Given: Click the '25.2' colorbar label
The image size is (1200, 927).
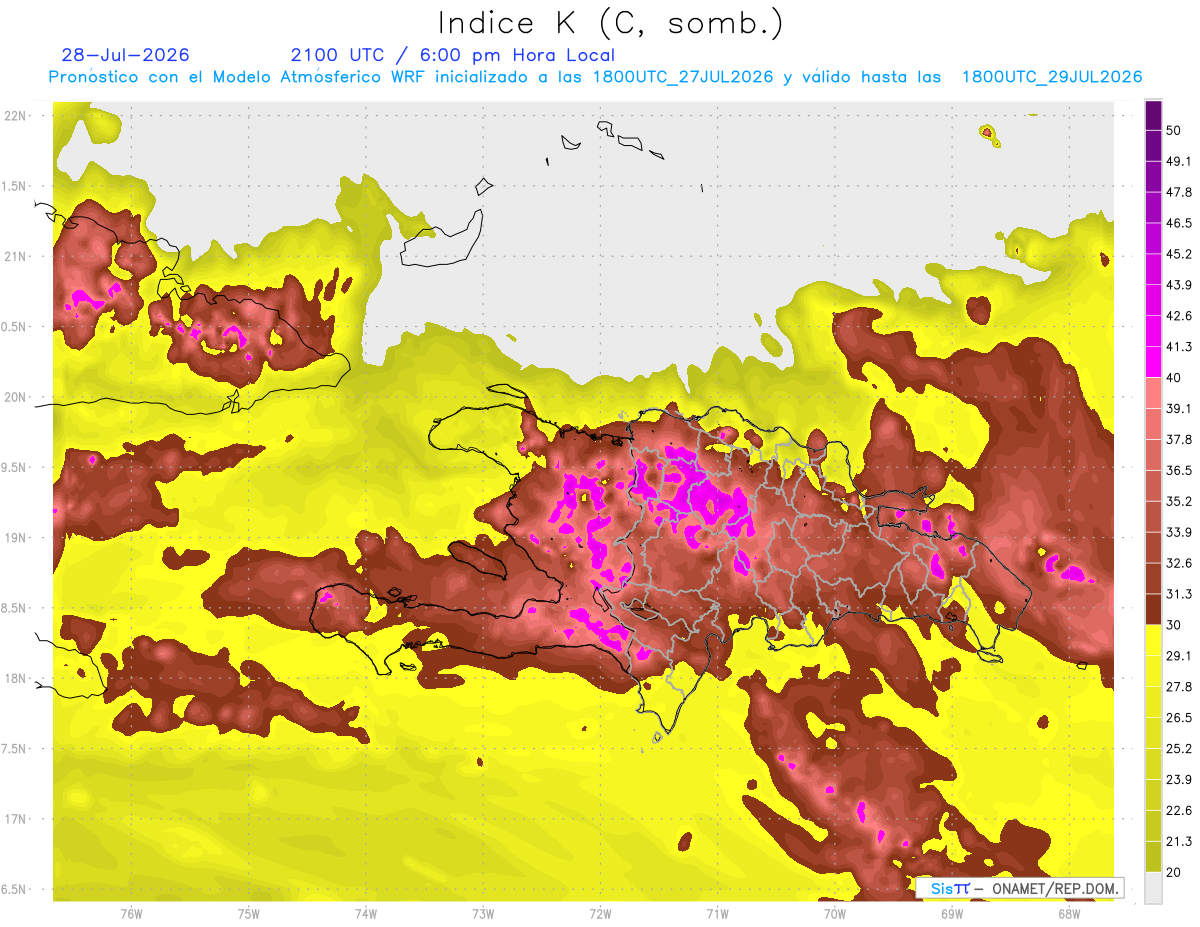Looking at the screenshot, I should [1179, 748].
